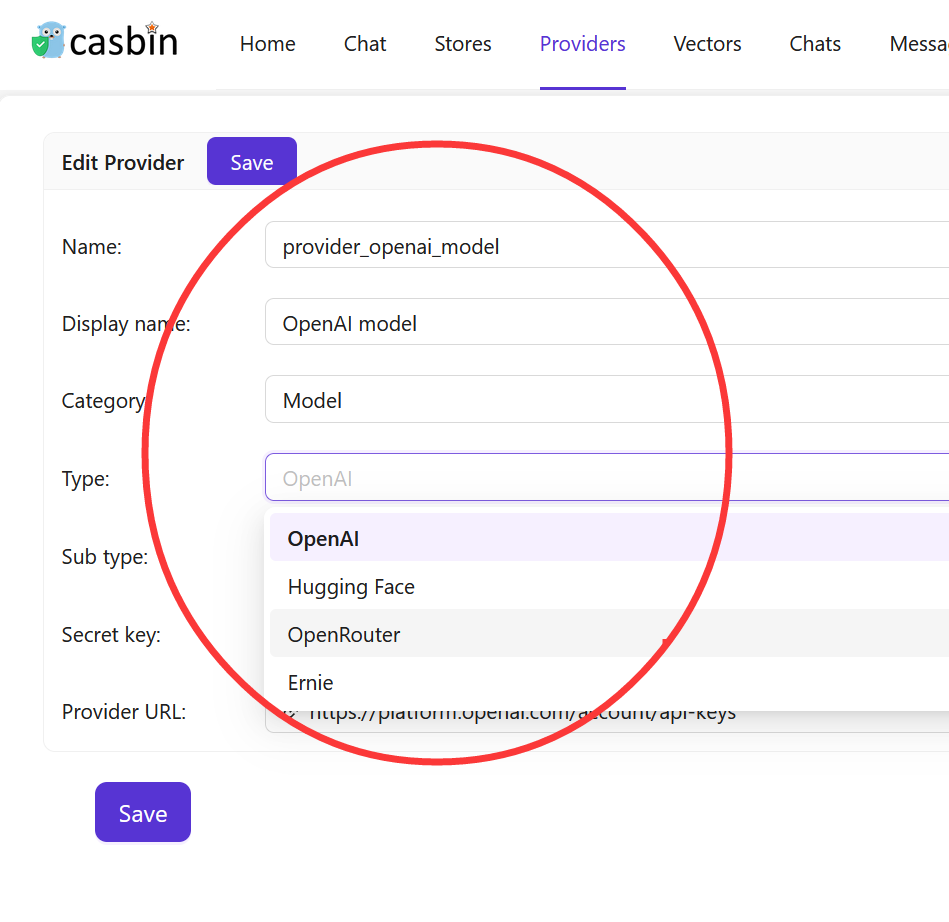The height and width of the screenshot is (922, 949).
Task: Switch to the Chats section
Action: (814, 43)
